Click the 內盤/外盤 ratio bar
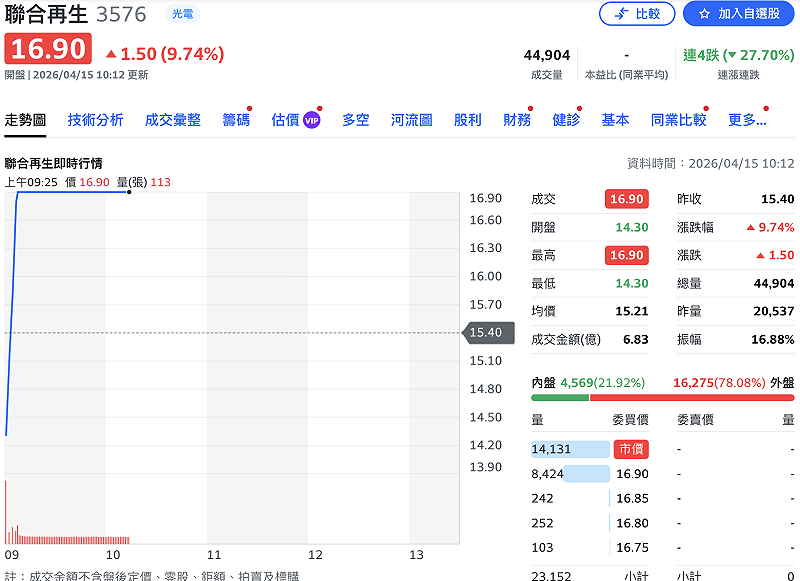The image size is (800, 581). tap(662, 397)
